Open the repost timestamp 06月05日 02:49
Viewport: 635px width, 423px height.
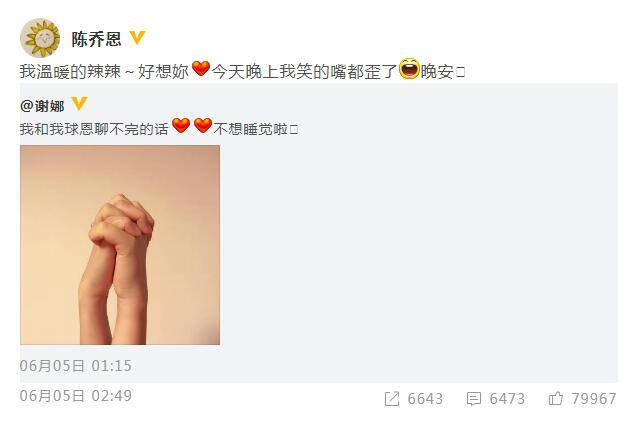pyautogui.click(x=75, y=396)
